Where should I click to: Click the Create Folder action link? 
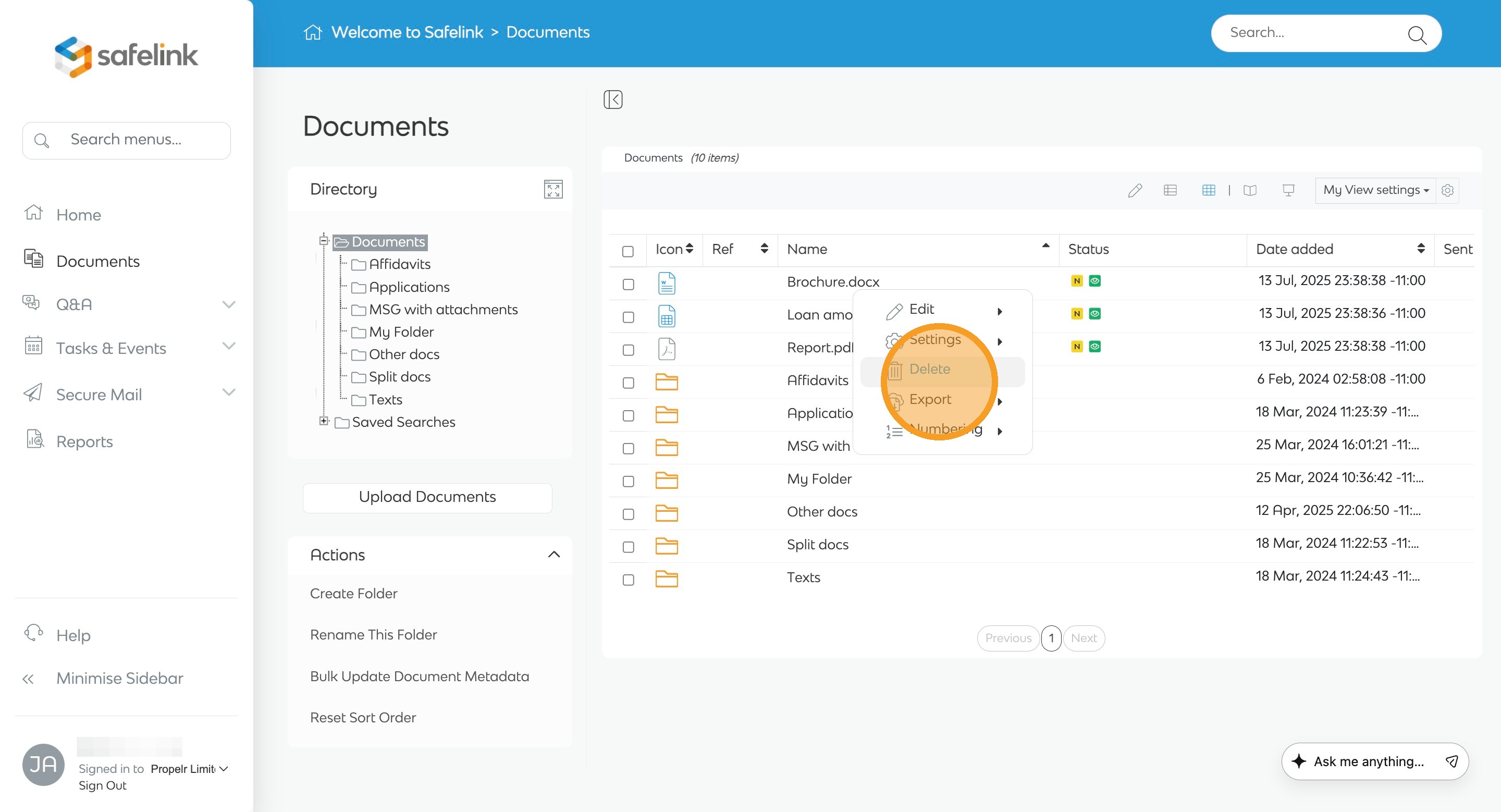[353, 593]
